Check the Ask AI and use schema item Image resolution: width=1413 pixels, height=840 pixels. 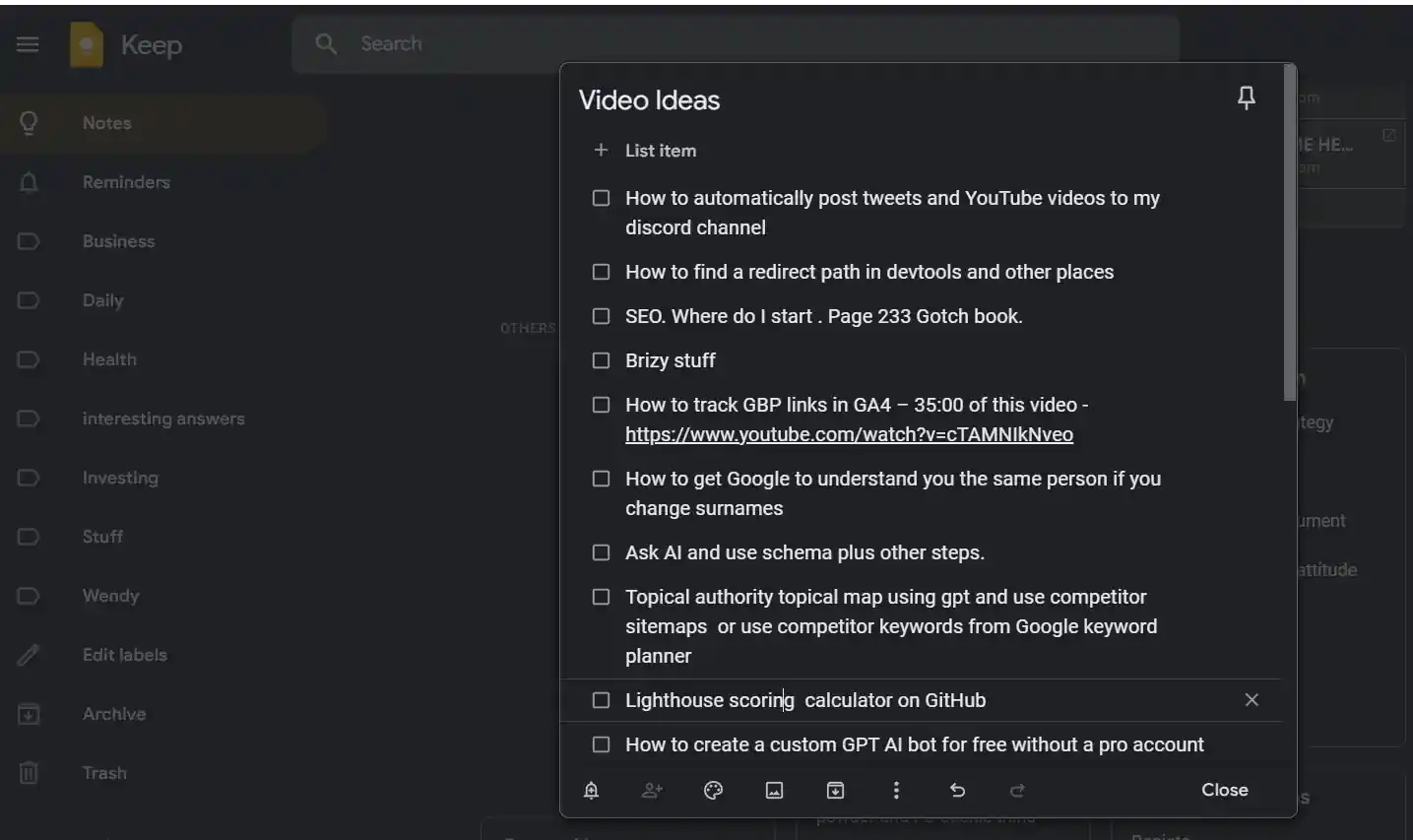point(601,552)
